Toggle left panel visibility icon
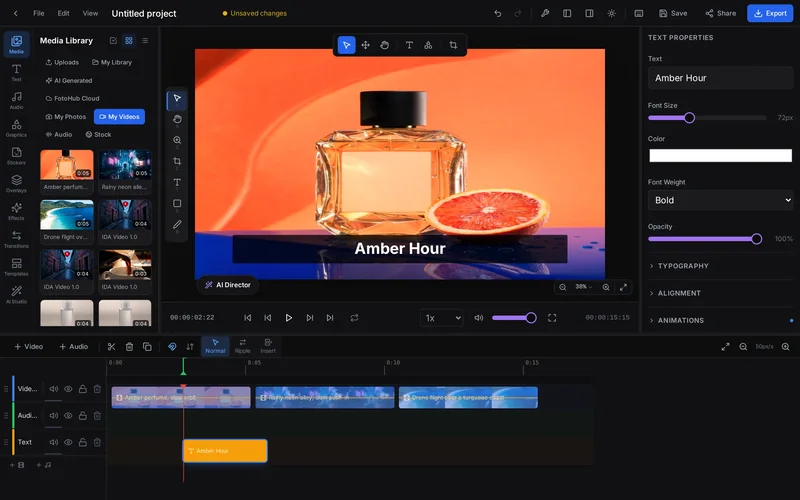This screenshot has height=500, width=800. click(567, 13)
